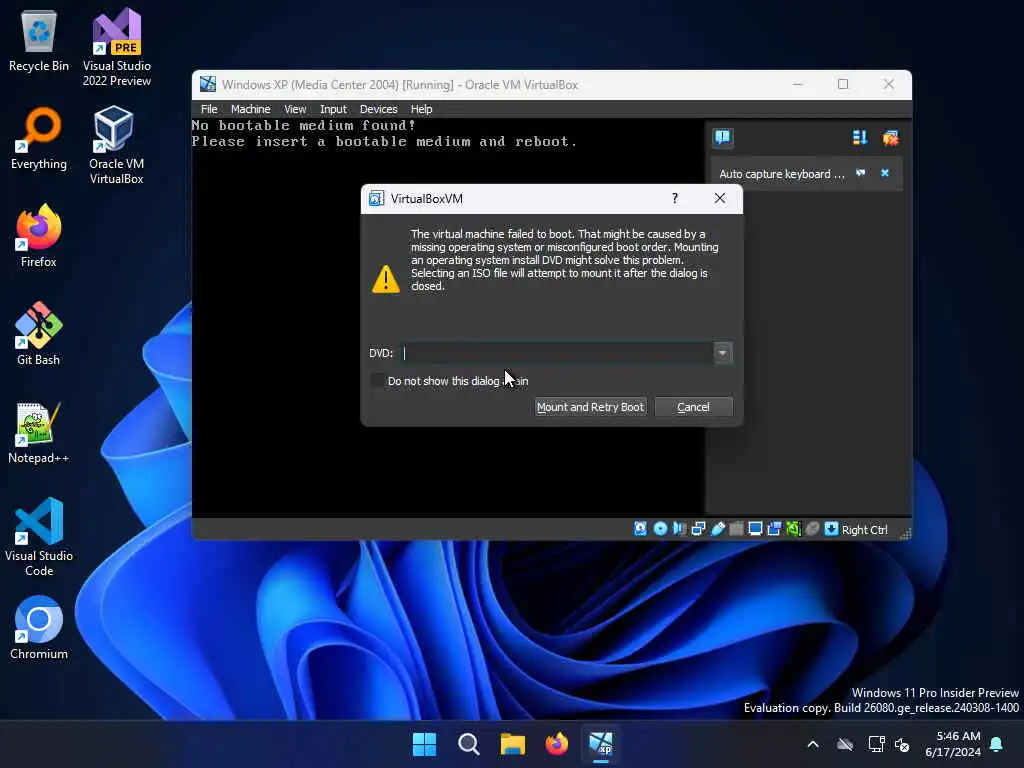
Task: Select the Firefox desktop shortcut
Action: point(39,236)
